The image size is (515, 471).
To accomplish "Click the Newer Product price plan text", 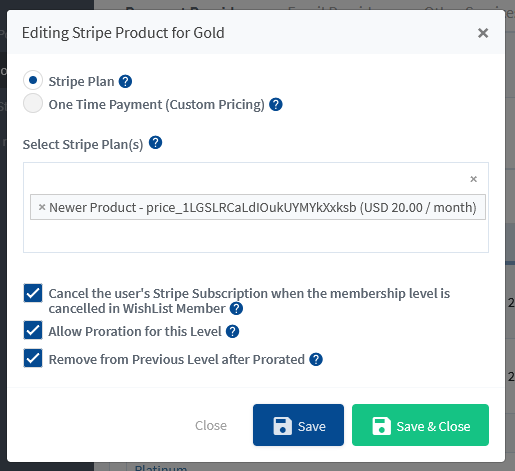I will tap(263, 207).
